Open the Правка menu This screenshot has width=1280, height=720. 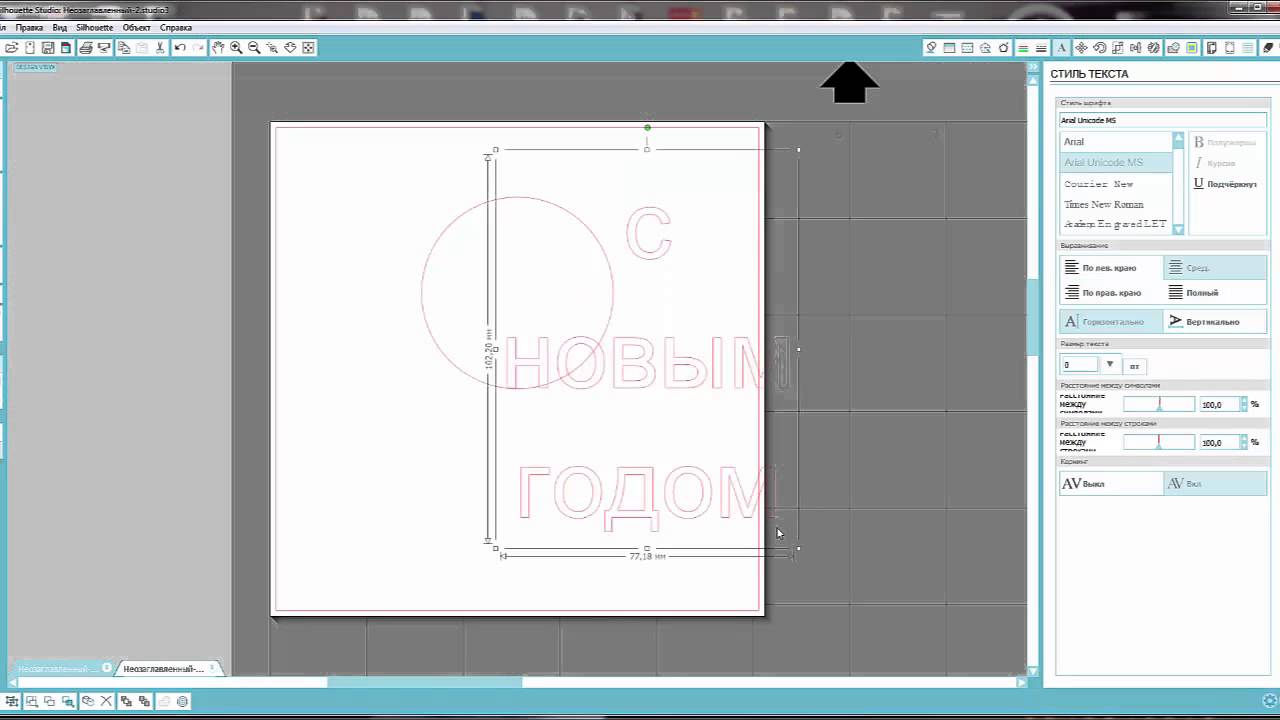tap(29, 28)
